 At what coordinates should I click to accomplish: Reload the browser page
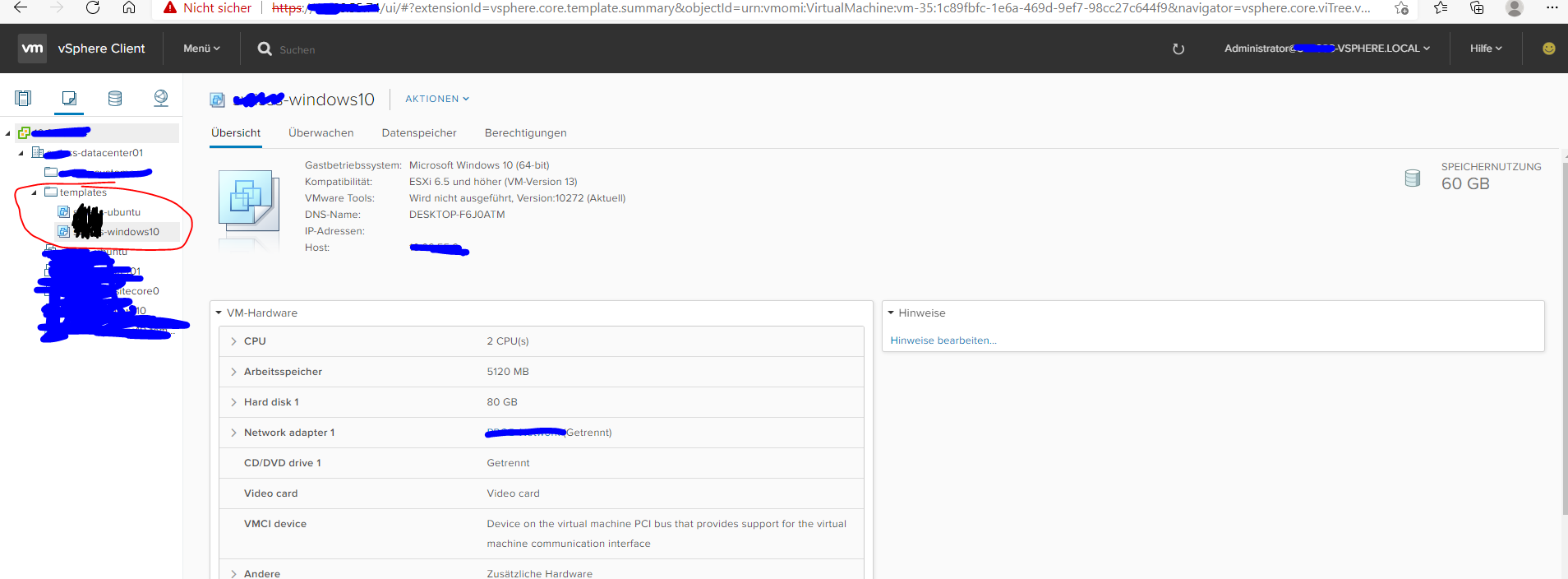[x=93, y=7]
